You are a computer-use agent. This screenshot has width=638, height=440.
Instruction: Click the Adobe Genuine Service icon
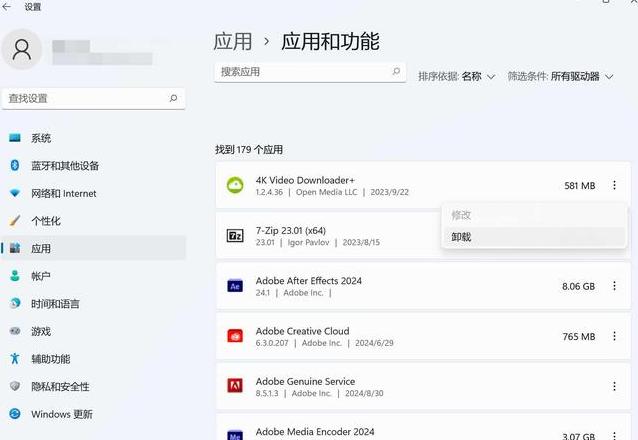click(235, 385)
